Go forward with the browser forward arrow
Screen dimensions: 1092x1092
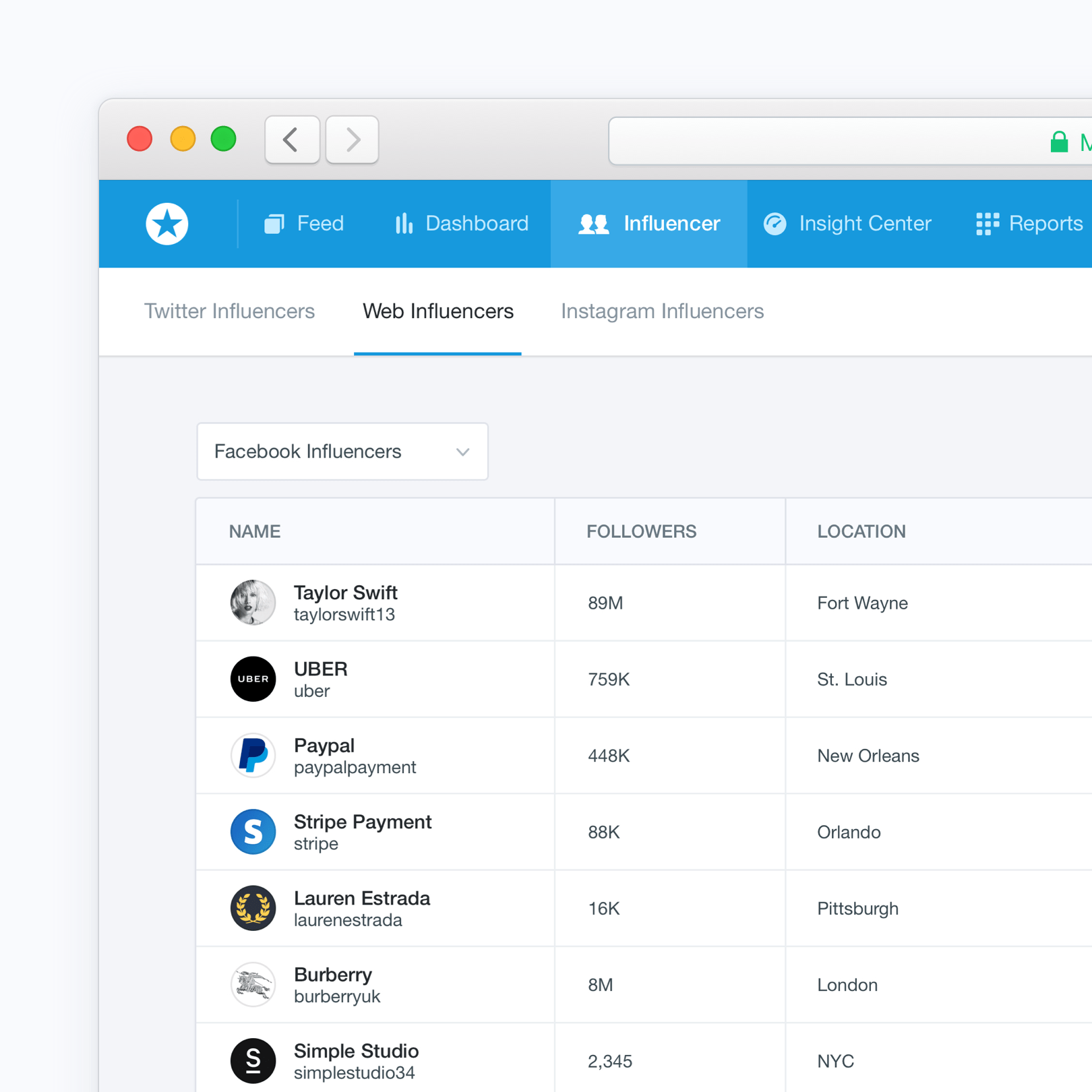[x=352, y=140]
